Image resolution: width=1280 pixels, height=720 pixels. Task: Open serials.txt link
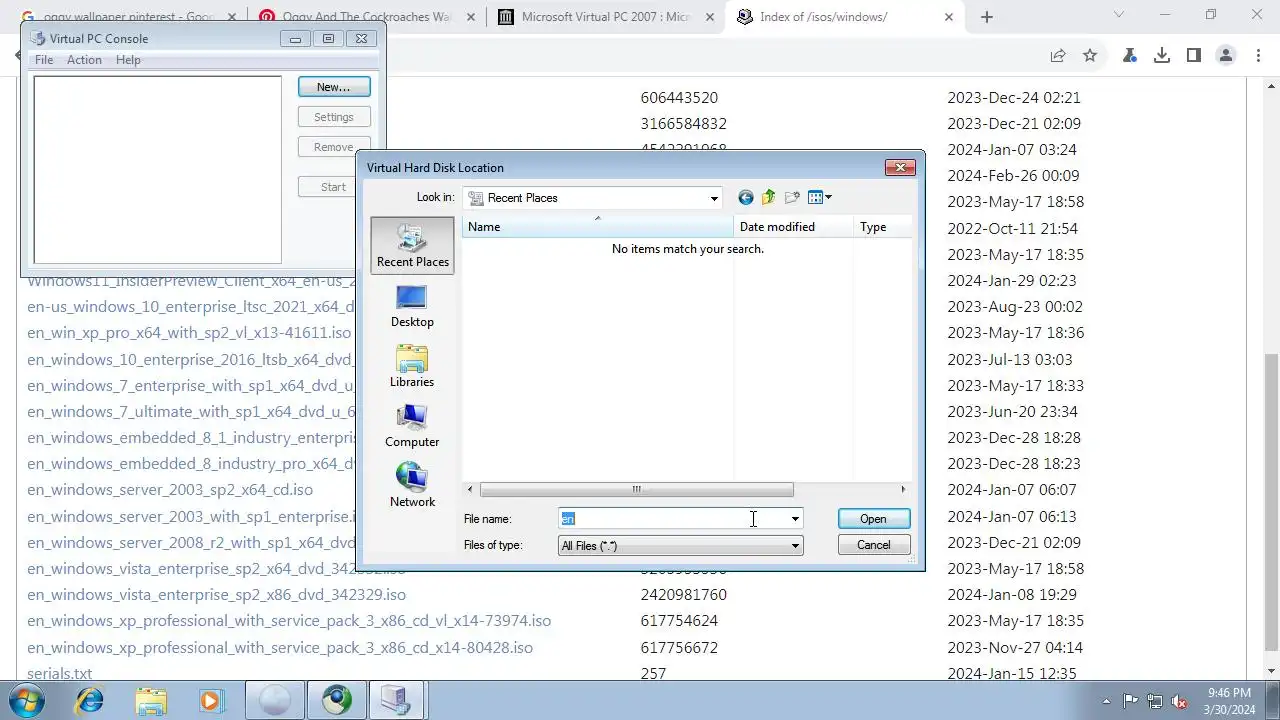pyautogui.click(x=59, y=674)
